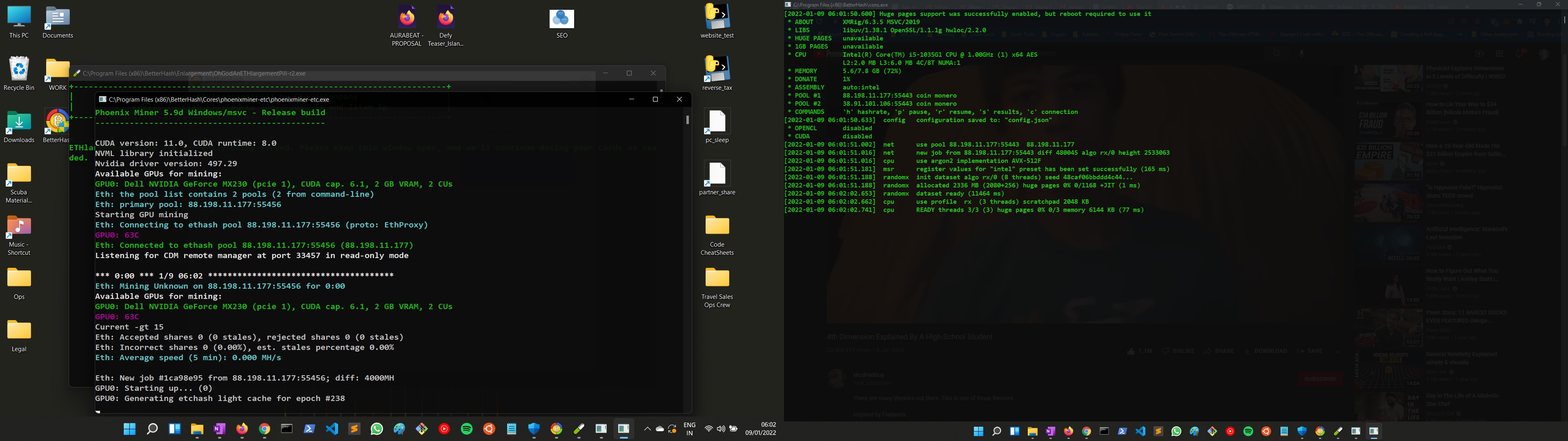Open the Wi-Fi network tray icon
The height and width of the screenshot is (441, 1568).
[708, 429]
